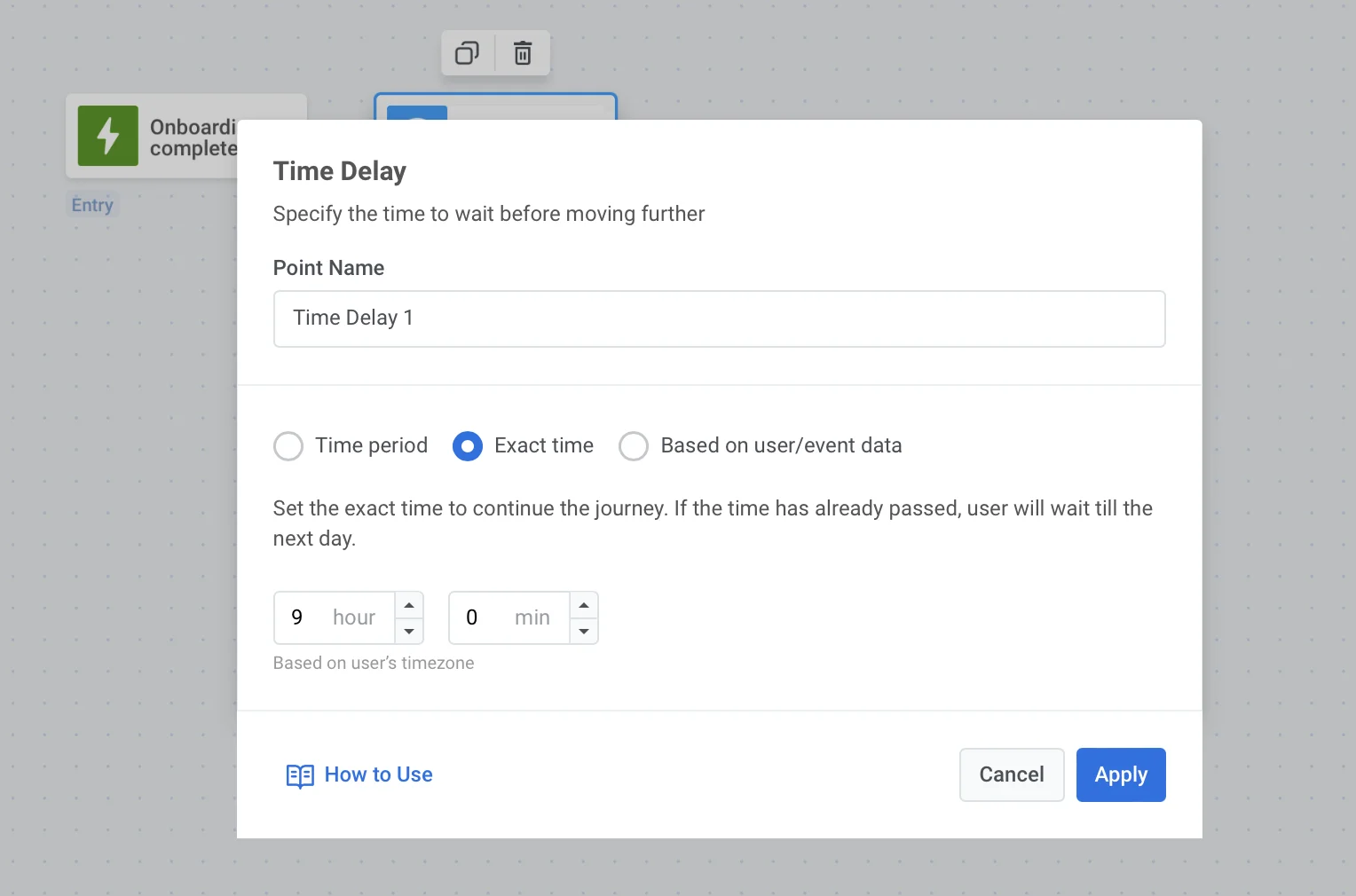Choose Based on user/event data option
Screen dimensions: 1356x896
click(634, 446)
